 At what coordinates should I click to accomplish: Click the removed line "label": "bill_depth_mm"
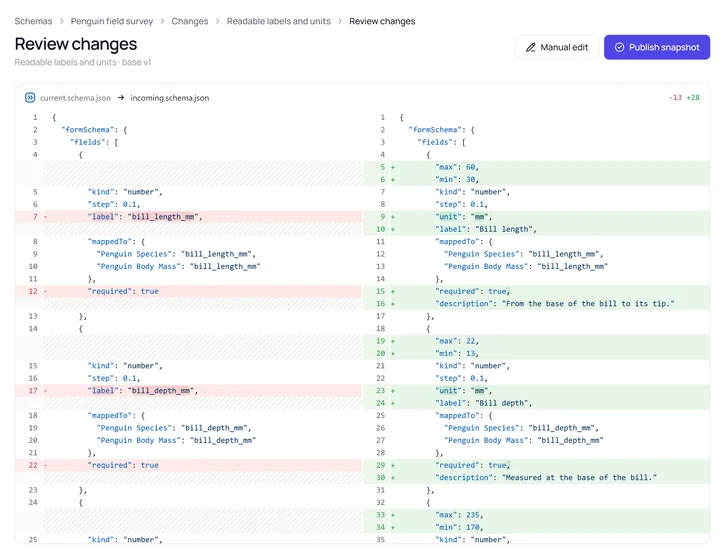[x=189, y=391]
